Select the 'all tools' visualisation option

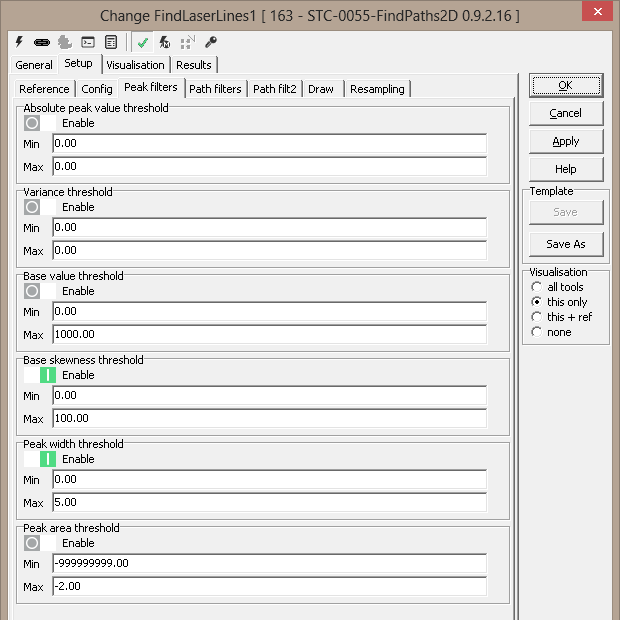[538, 287]
